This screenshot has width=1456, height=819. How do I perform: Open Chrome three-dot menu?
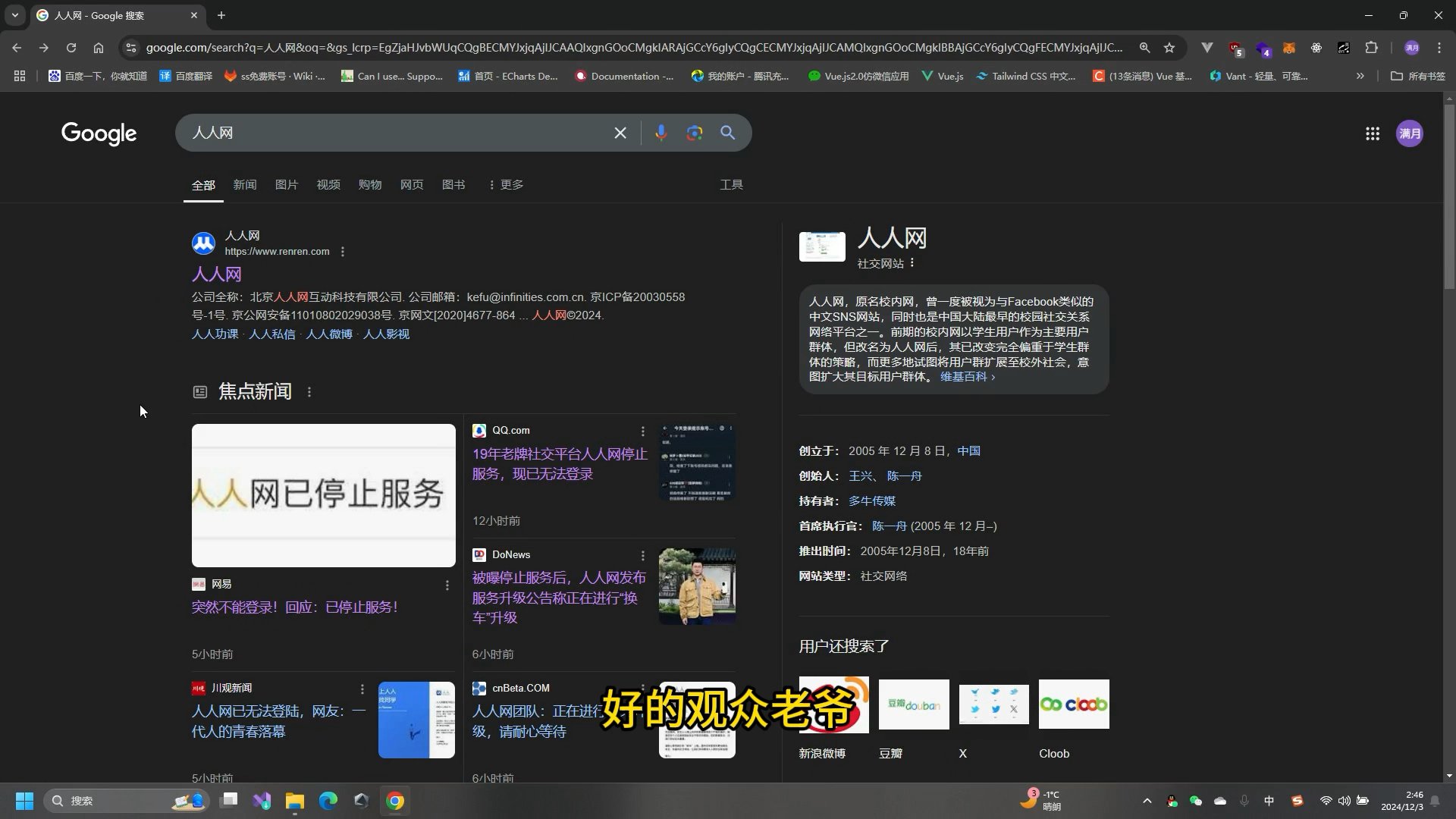(x=1439, y=48)
